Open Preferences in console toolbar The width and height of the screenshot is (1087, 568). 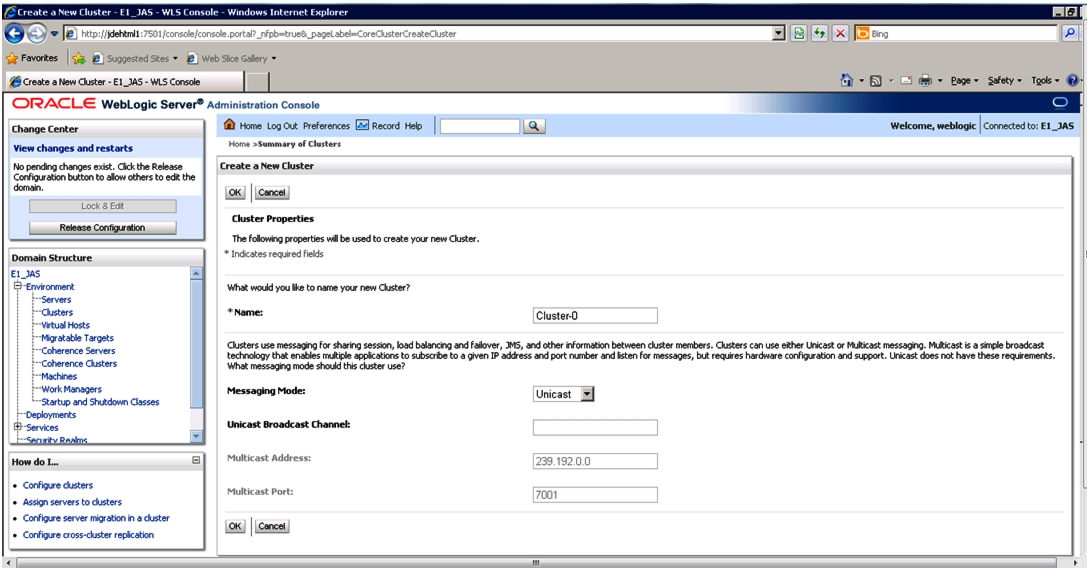pyautogui.click(x=326, y=126)
